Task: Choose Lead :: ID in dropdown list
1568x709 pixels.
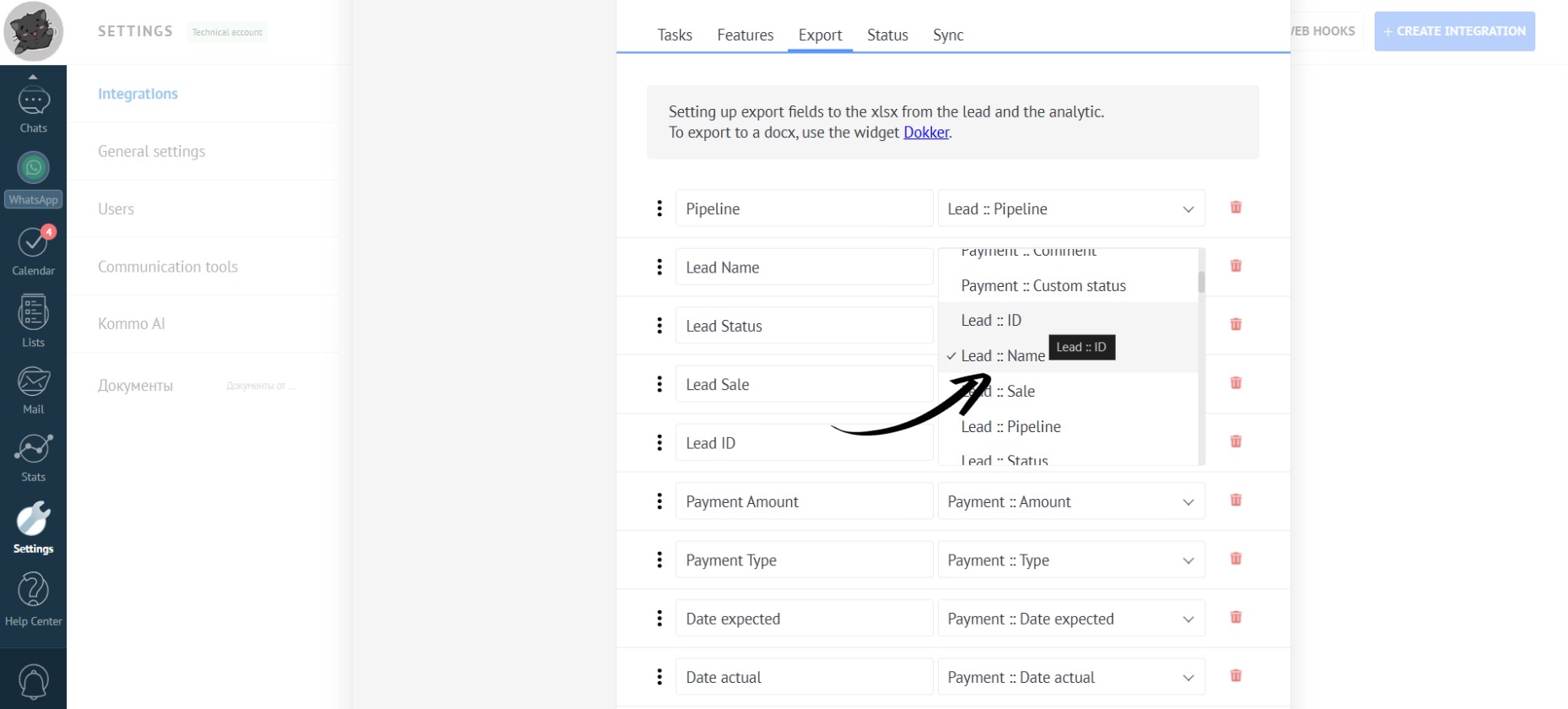Action: tap(991, 321)
